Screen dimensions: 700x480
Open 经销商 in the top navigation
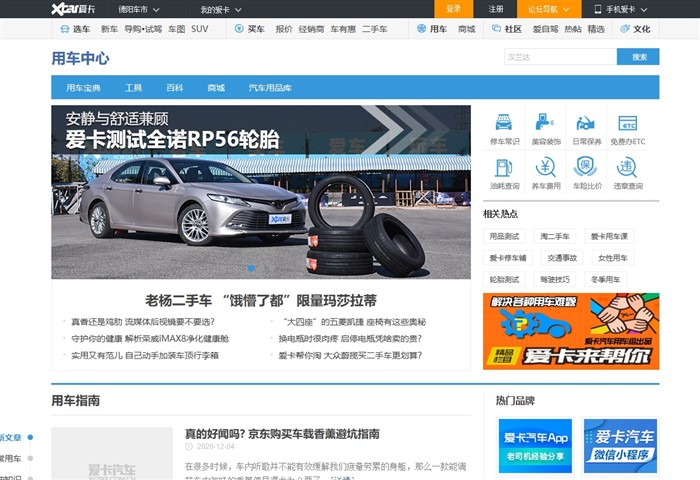click(311, 29)
